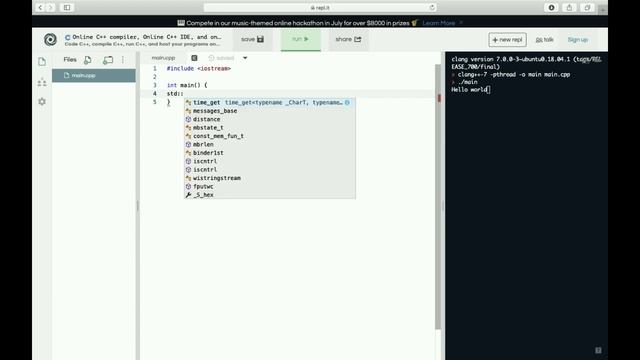This screenshot has width=640, height=360.
Task: Choose wistringstream autocomplete suggestion
Action: (x=270, y=178)
